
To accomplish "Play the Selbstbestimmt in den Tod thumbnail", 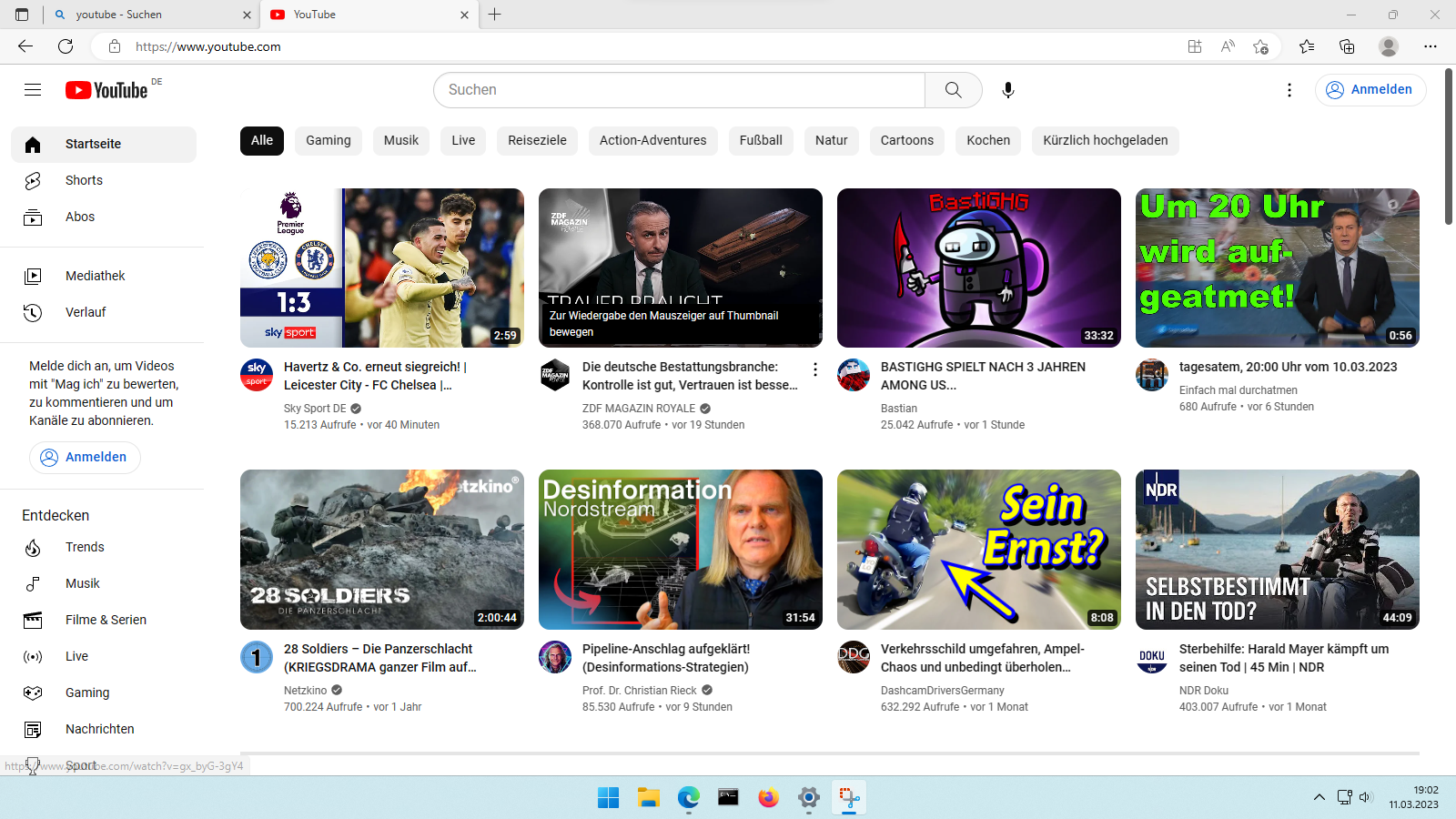I will click(x=1278, y=550).
